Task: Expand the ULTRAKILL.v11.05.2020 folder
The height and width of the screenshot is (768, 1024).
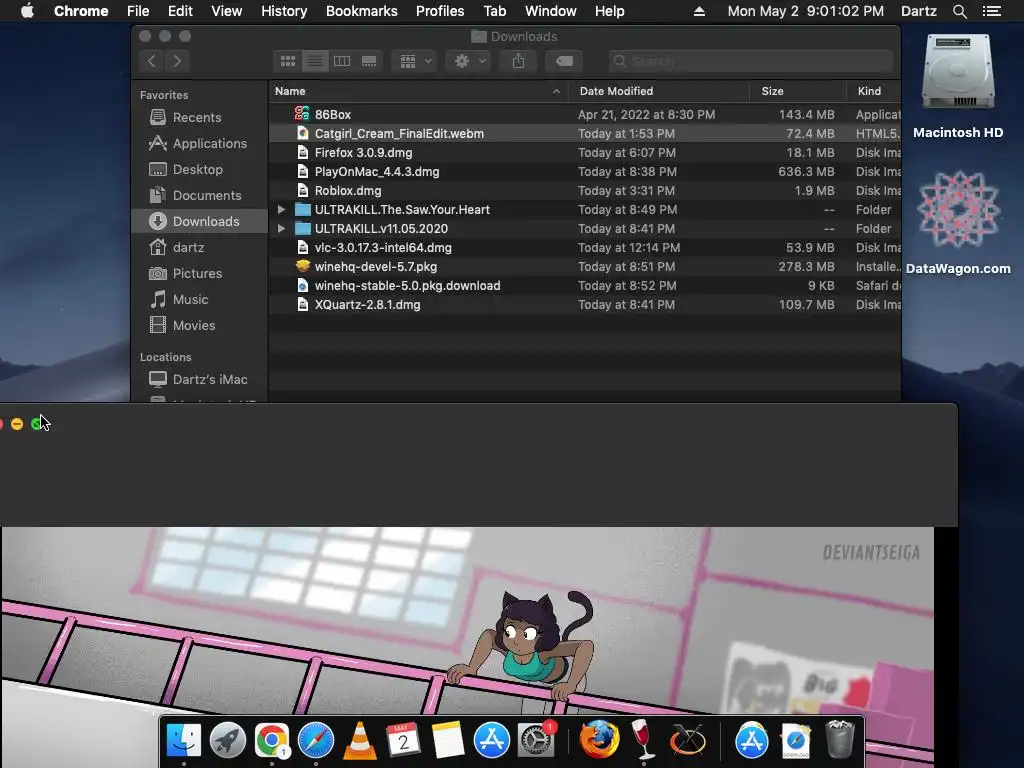Action: tap(281, 229)
